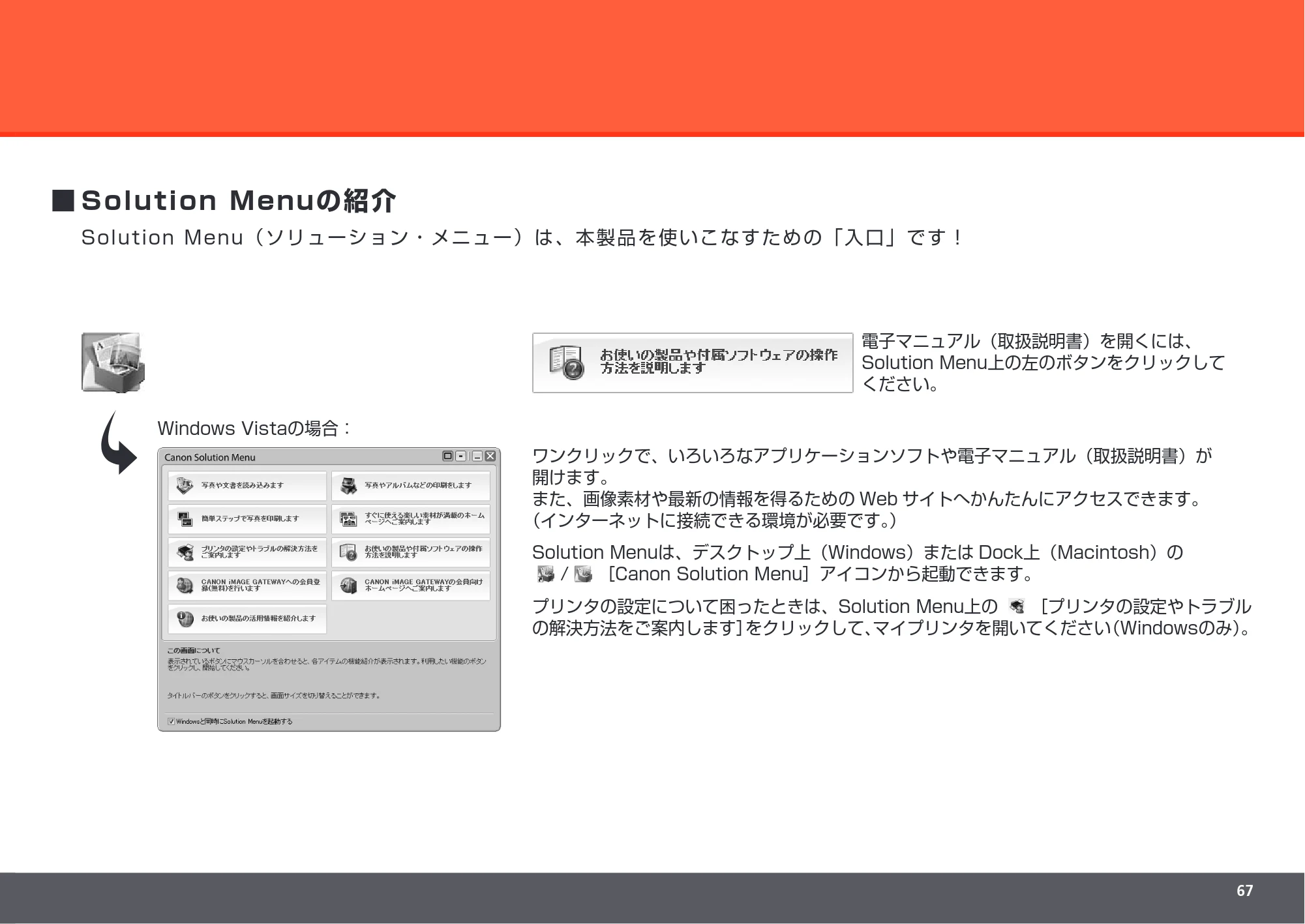Viewport: 1305px width, 924px height.
Task: Switch Solution Menu to large size view
Action: (447, 456)
